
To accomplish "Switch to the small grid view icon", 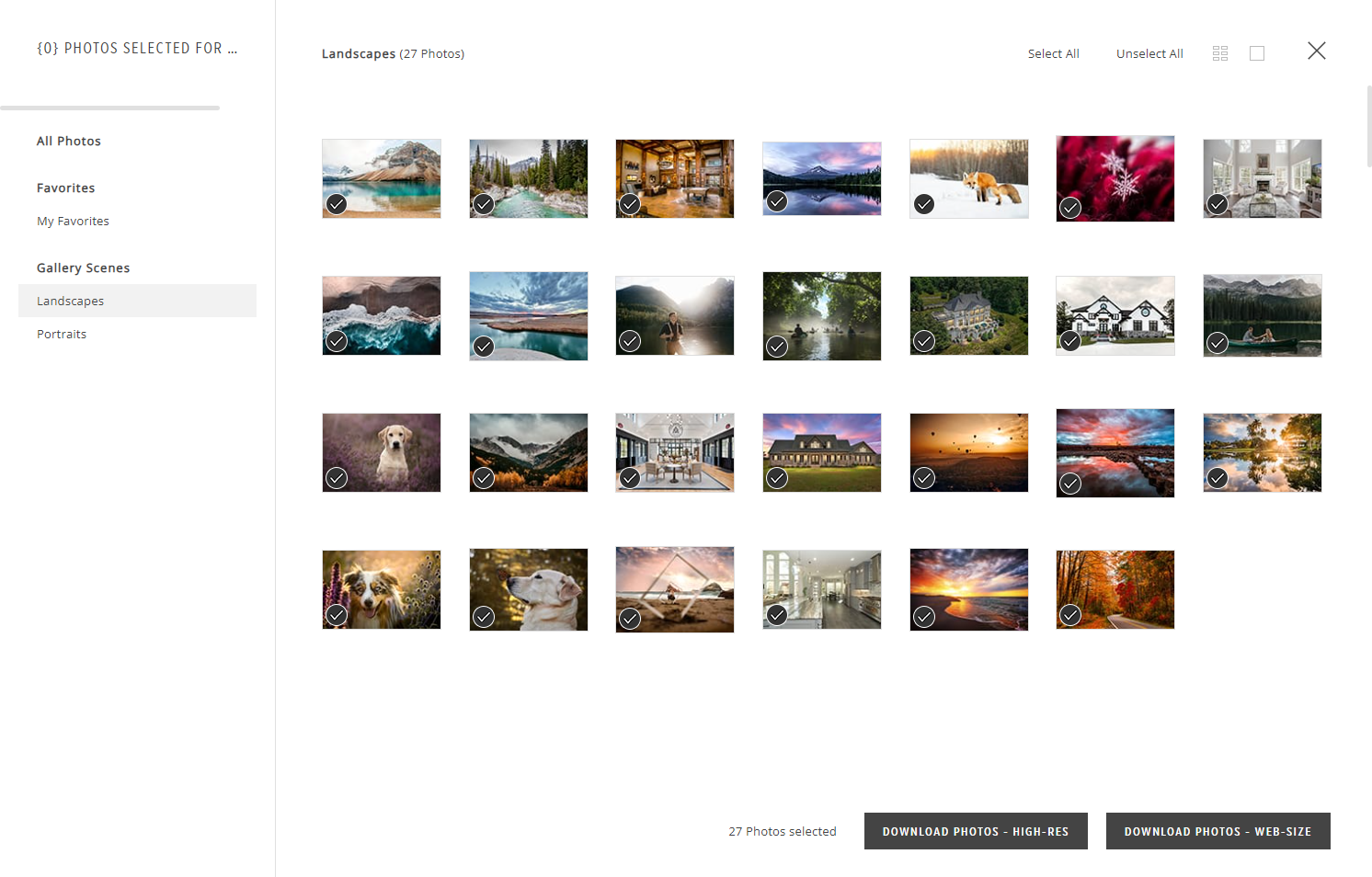I will point(1220,53).
